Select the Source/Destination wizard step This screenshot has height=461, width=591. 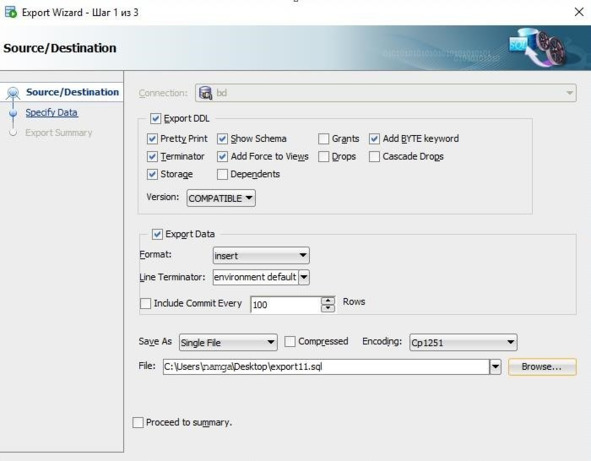(x=72, y=92)
